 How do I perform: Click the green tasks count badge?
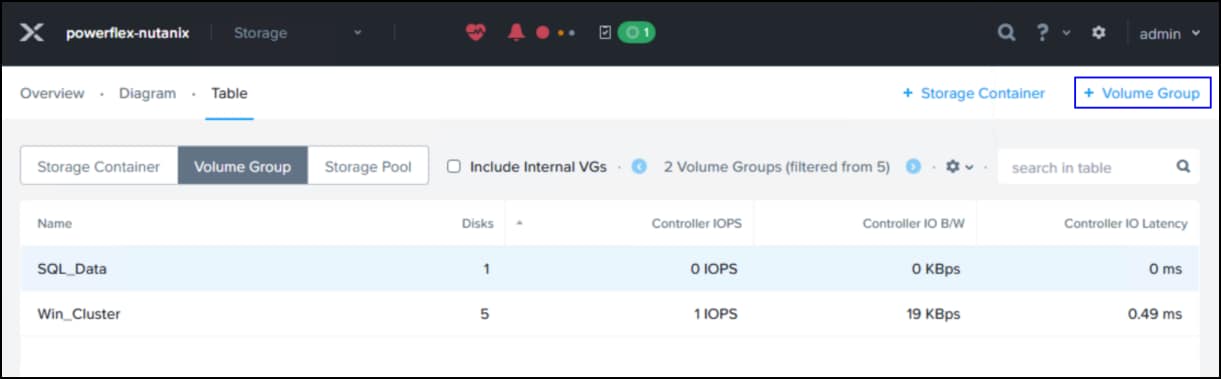[x=636, y=33]
